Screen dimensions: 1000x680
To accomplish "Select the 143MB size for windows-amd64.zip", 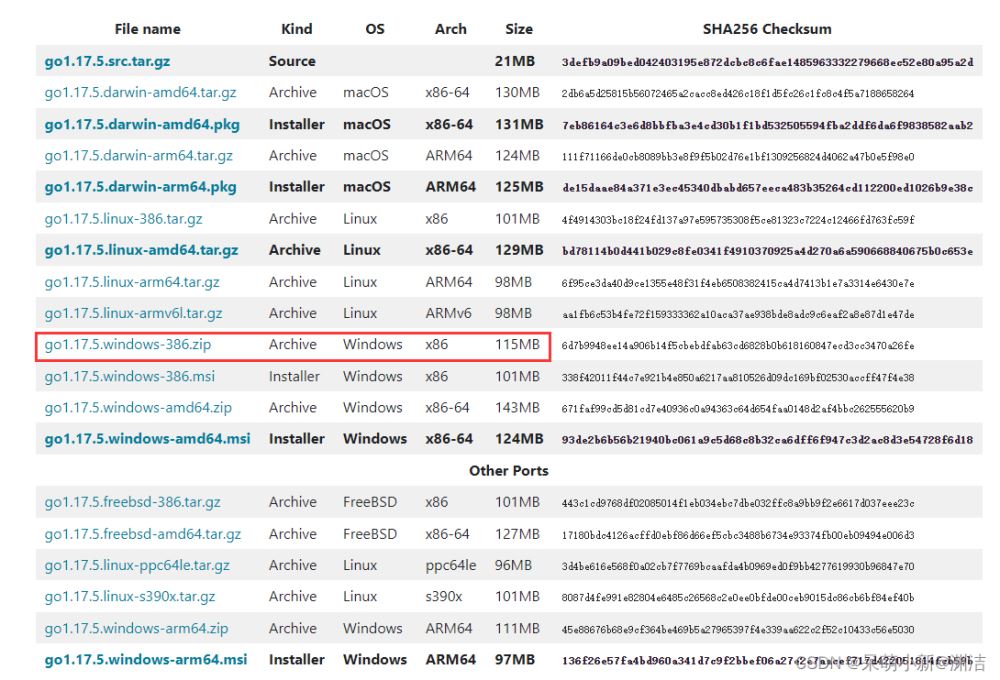I will [517, 408].
